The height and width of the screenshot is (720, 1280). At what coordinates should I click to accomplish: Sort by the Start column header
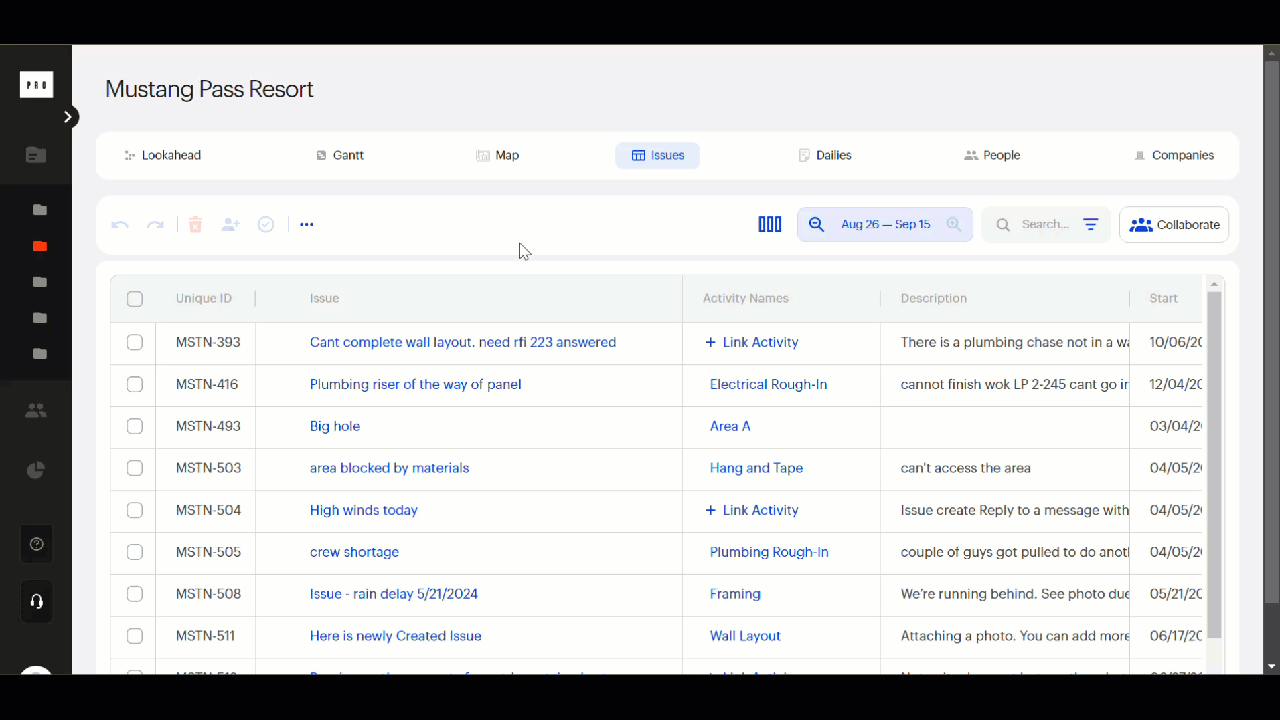(x=1163, y=298)
